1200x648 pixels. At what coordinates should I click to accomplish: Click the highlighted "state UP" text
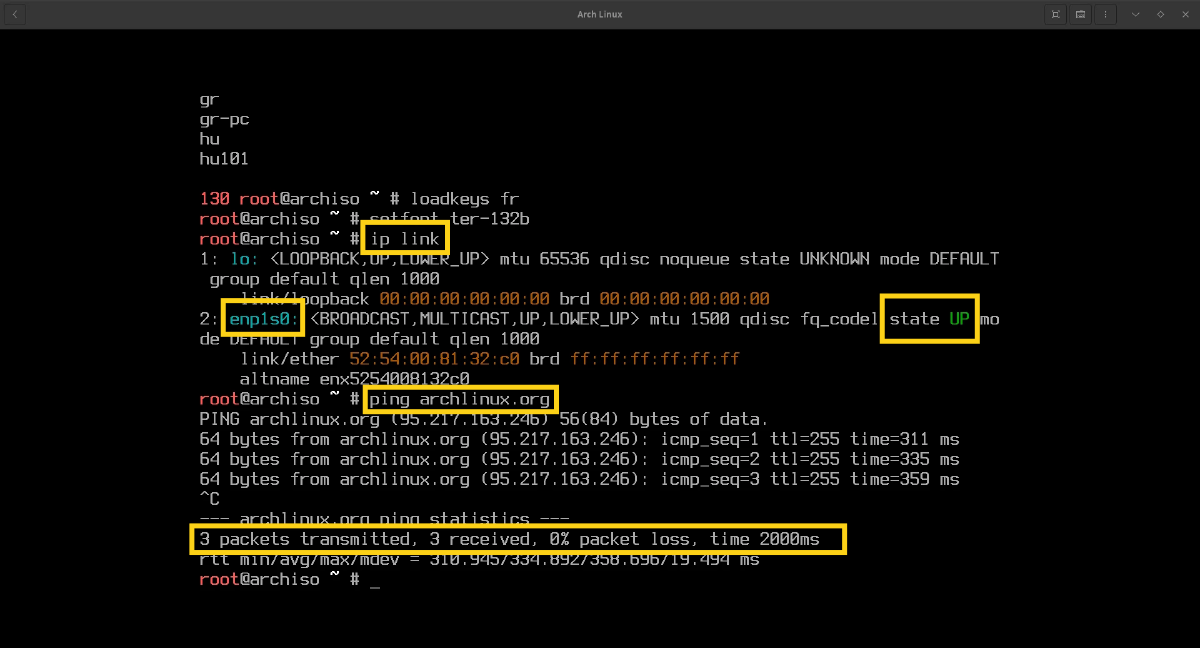[x=929, y=319]
